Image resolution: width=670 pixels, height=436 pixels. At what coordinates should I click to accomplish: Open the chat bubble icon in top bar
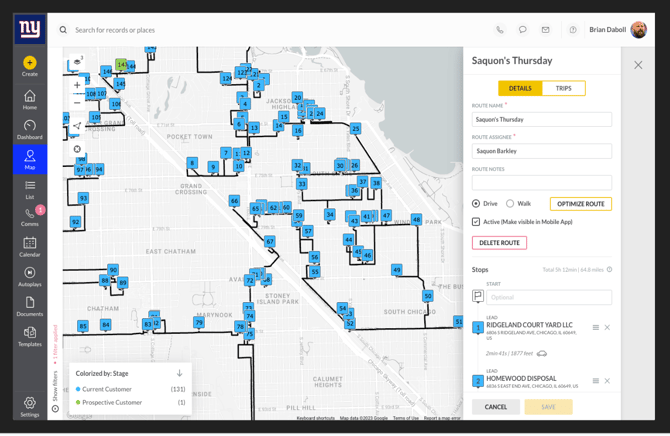(x=522, y=29)
